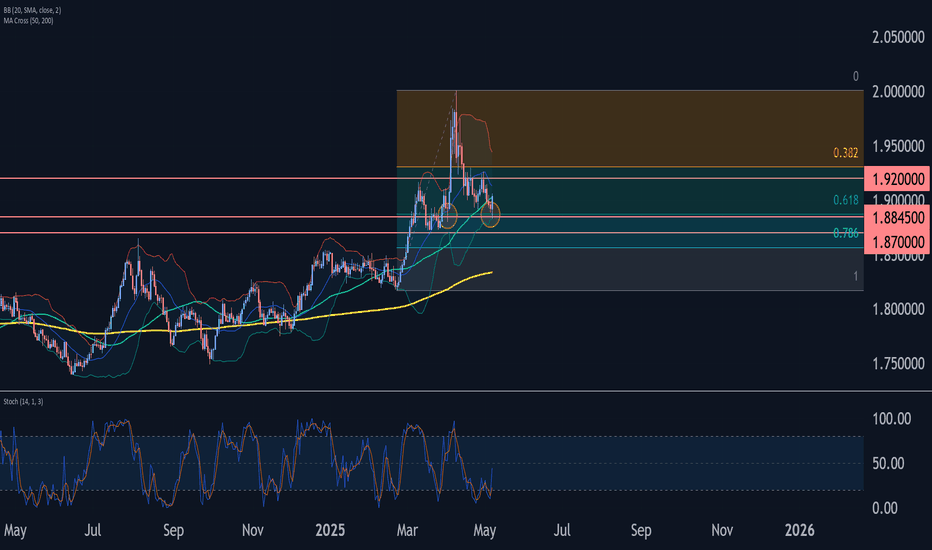Image resolution: width=932 pixels, height=550 pixels.
Task: Click the 1.750000 price axis value
Action: (x=898, y=363)
